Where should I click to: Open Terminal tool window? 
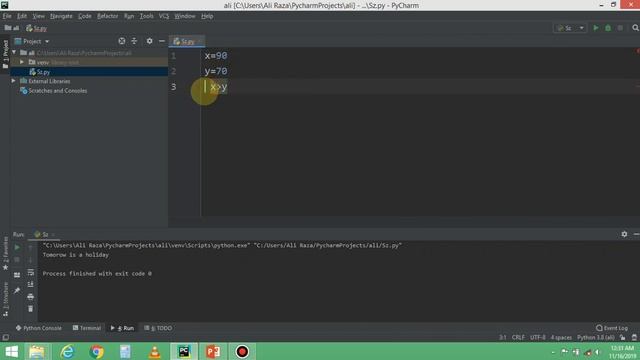pos(87,328)
